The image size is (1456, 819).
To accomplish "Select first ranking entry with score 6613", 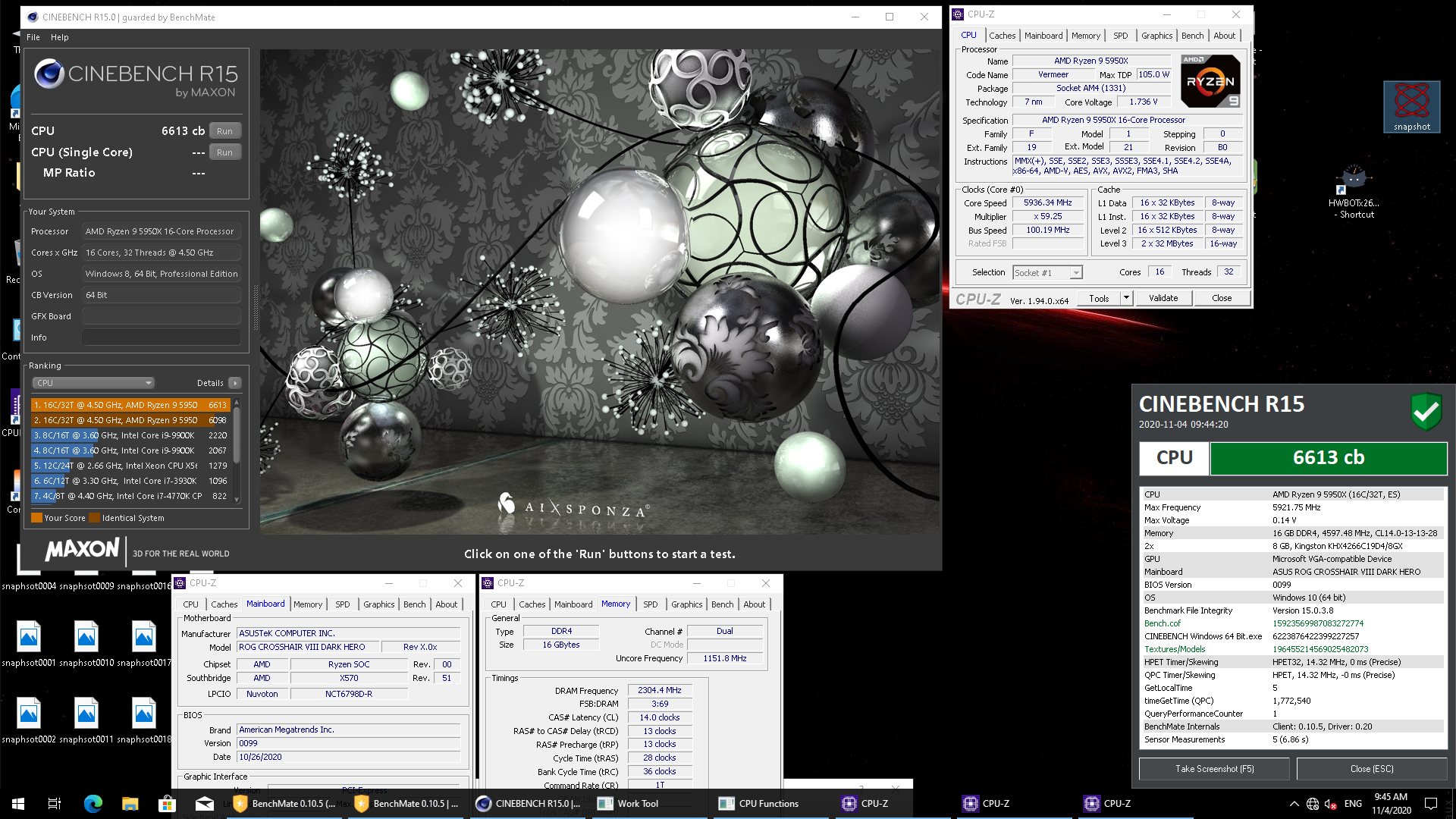I will pos(130,405).
